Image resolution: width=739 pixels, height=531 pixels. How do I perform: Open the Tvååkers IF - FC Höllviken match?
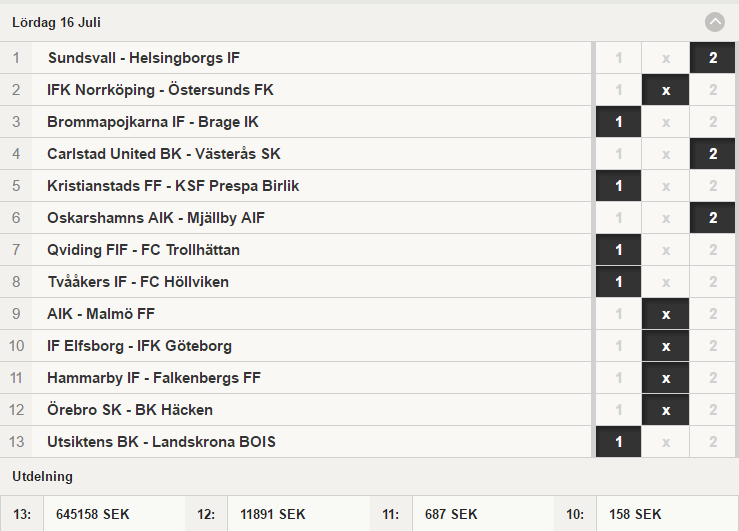(x=138, y=282)
